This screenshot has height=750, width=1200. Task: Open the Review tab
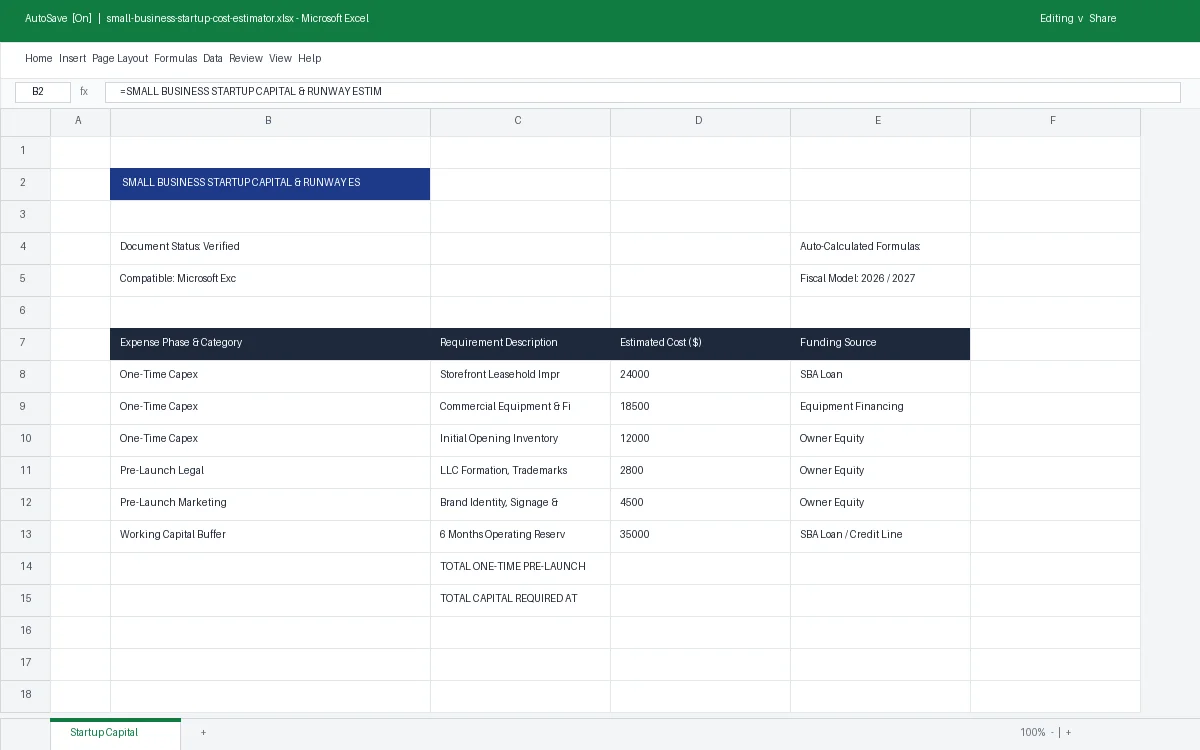[246, 58]
